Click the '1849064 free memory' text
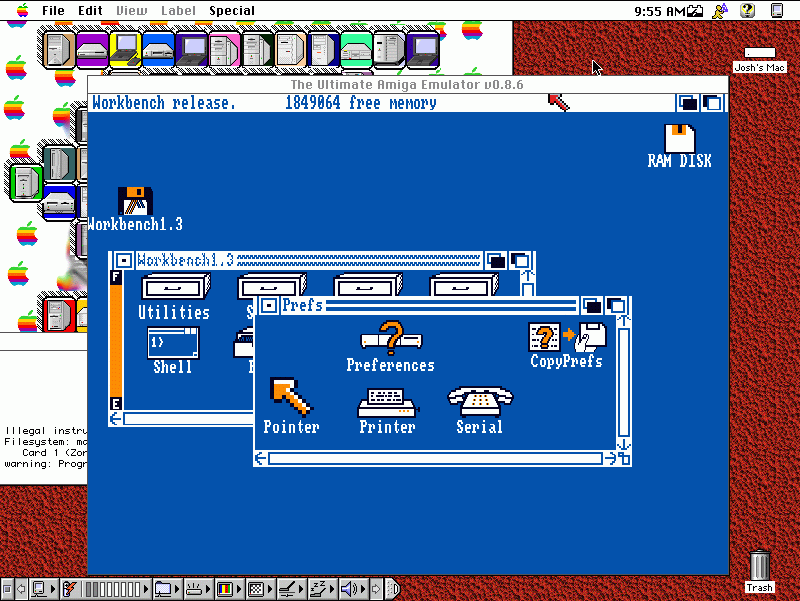This screenshot has width=800, height=601. 360,103
